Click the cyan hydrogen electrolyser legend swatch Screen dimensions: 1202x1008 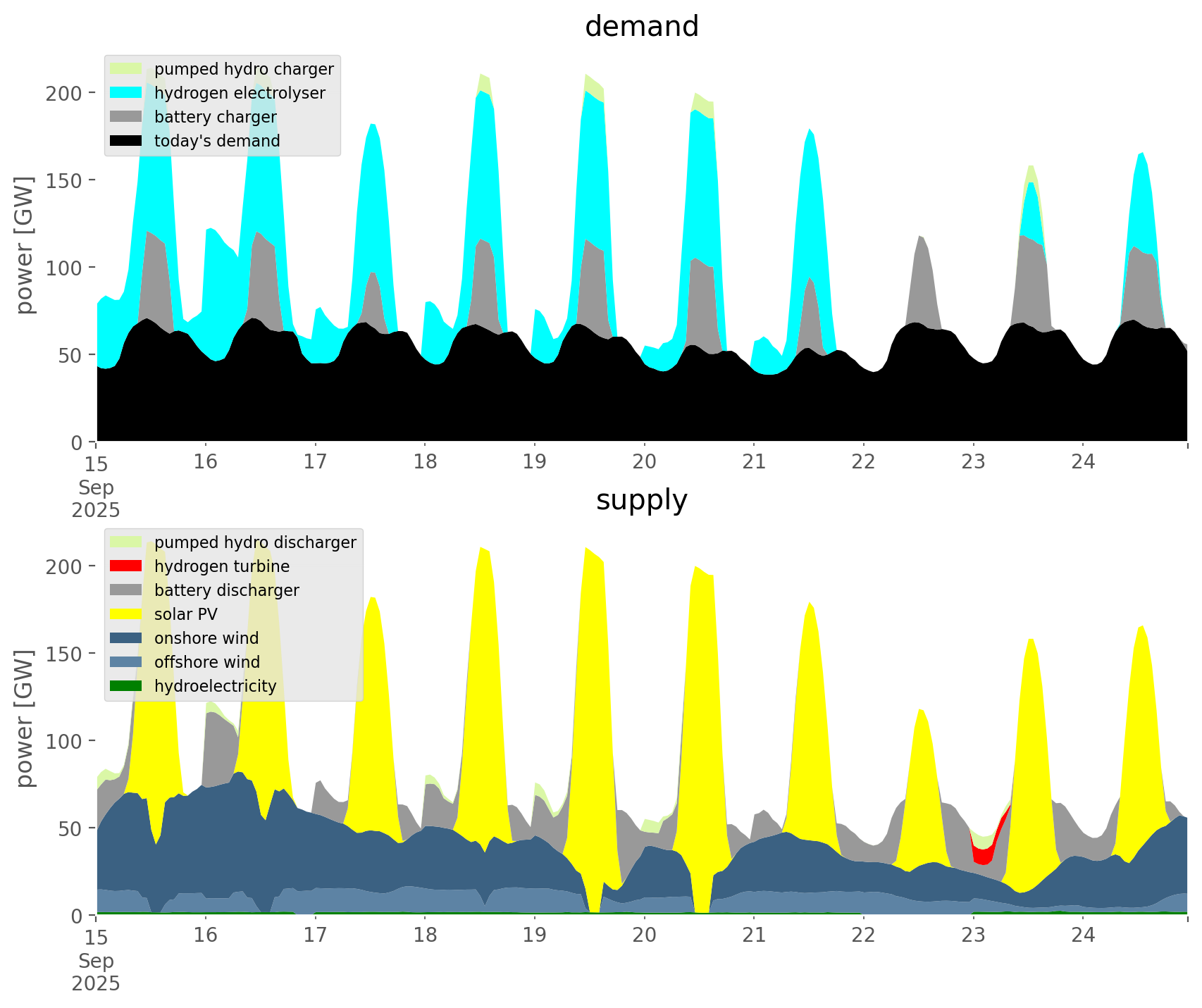click(126, 93)
